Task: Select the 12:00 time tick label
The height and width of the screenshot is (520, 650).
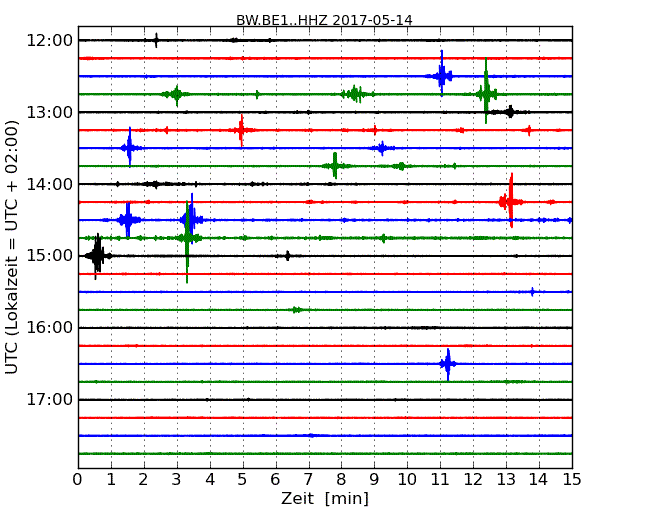Action: click(x=50, y=41)
